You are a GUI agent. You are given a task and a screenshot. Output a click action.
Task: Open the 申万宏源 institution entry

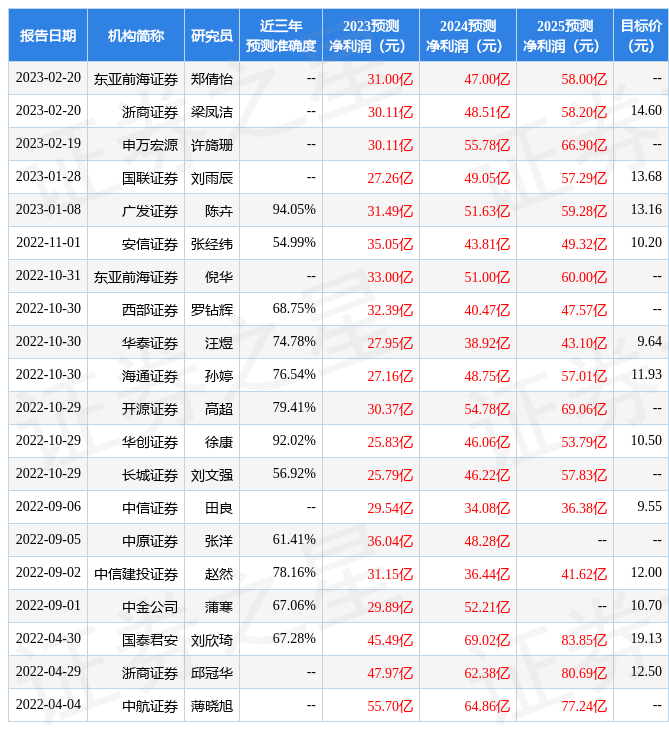150,145
